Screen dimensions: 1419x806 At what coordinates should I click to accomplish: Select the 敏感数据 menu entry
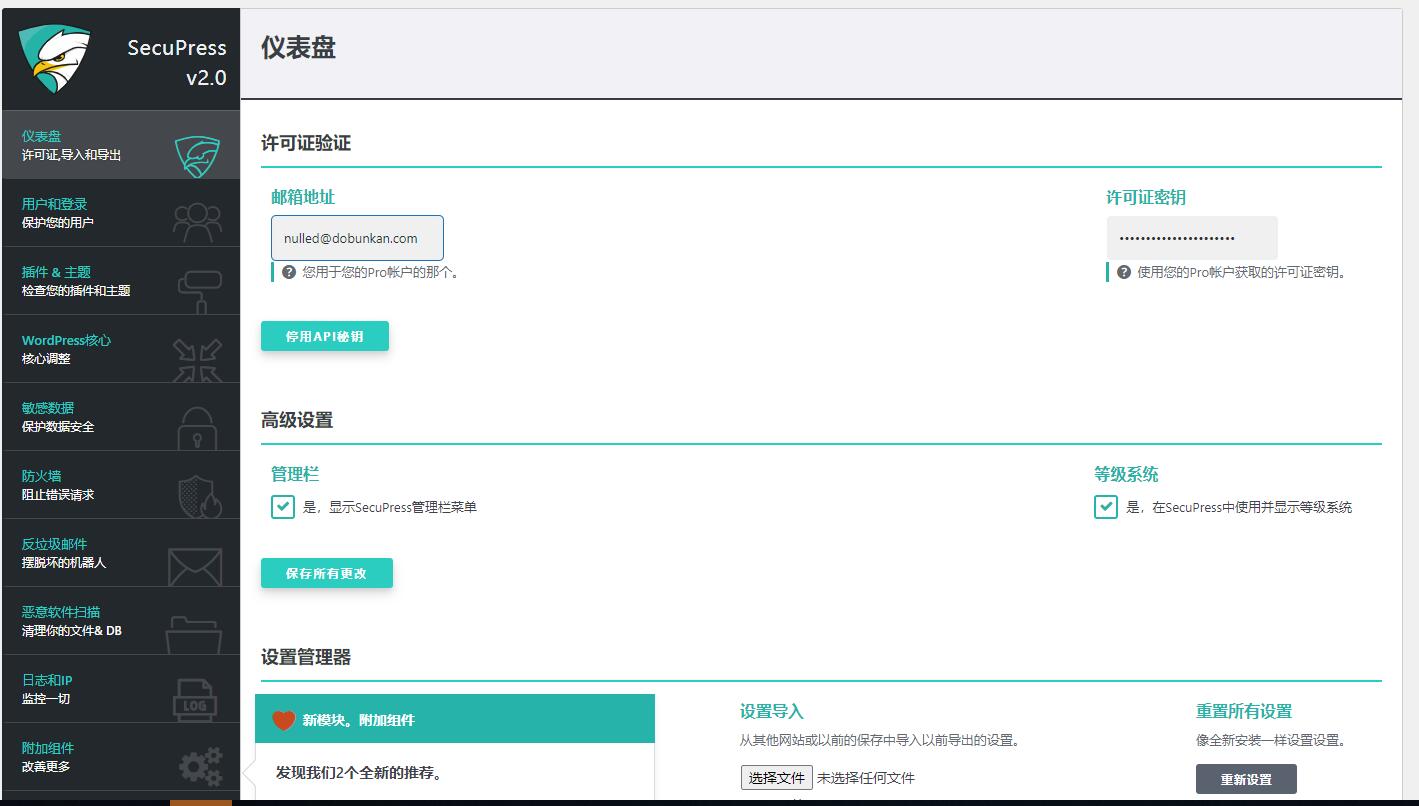121,417
